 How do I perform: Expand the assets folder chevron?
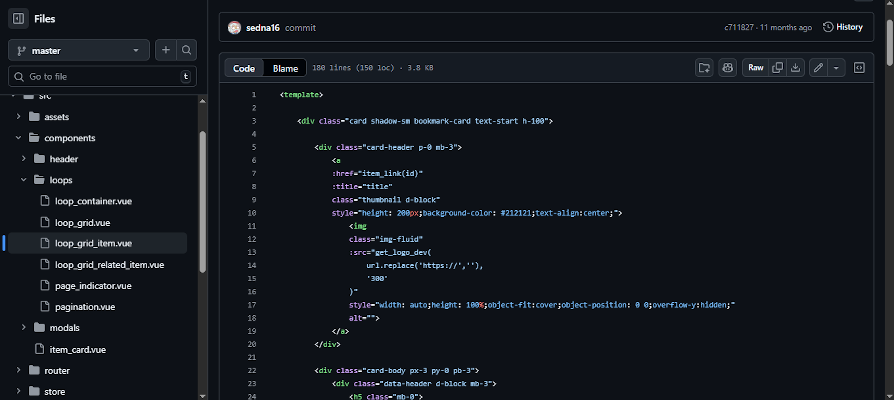point(18,117)
